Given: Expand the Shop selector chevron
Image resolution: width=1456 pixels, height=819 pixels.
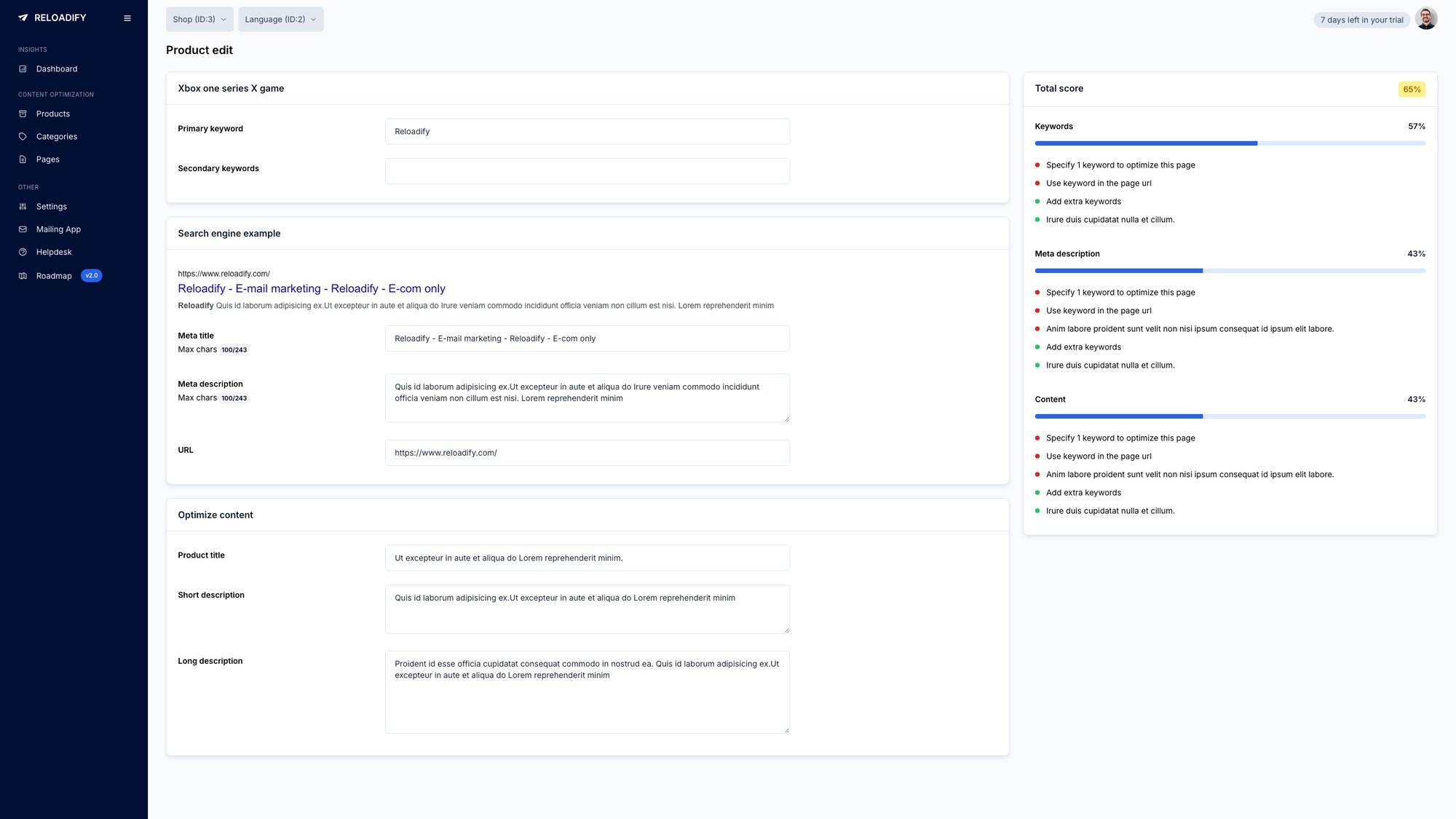Looking at the screenshot, I should 223,20.
